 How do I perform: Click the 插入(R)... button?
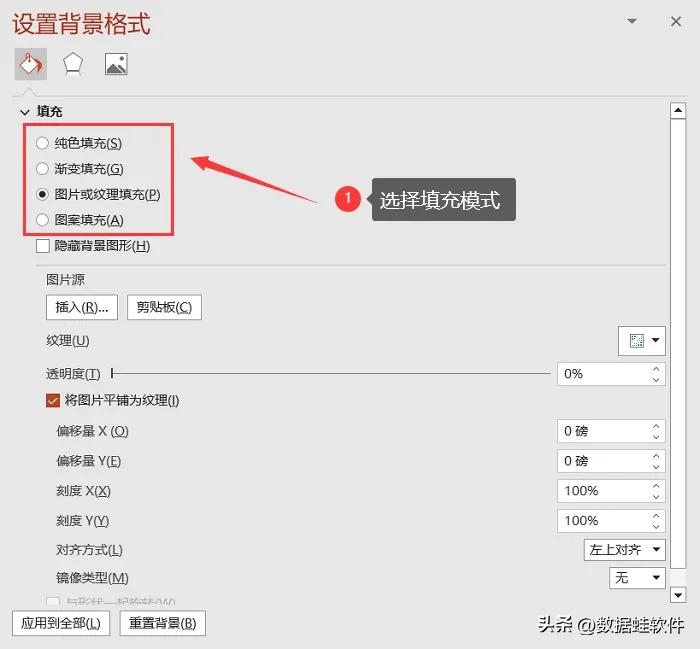click(x=82, y=307)
